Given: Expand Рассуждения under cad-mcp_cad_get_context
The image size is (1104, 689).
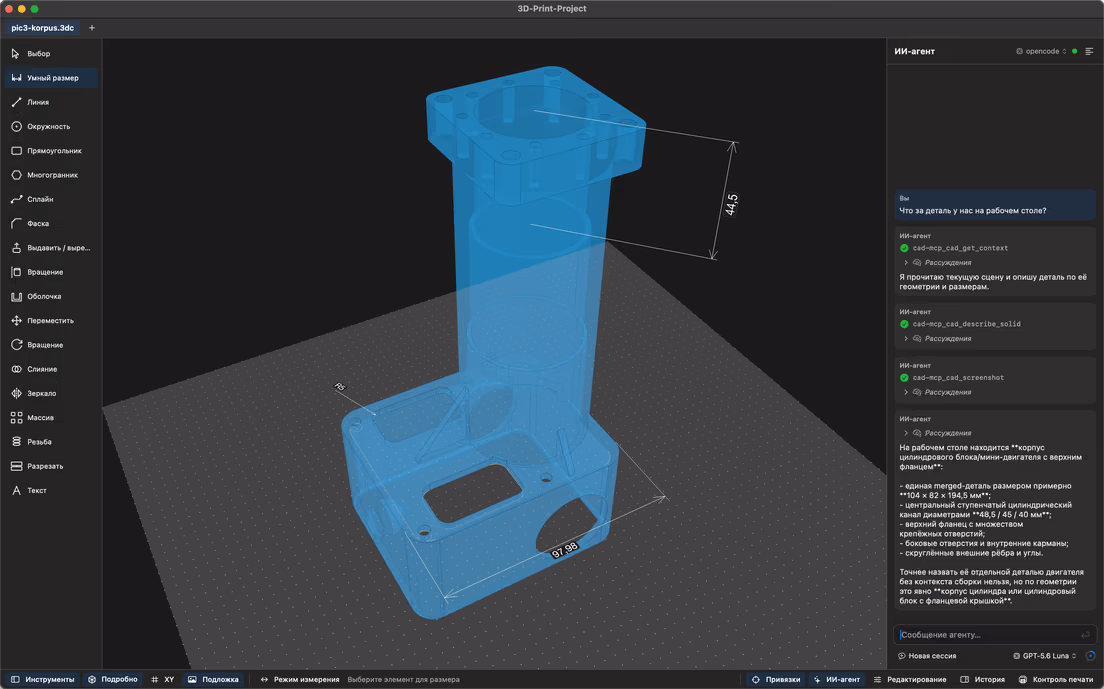Looking at the screenshot, I should [938, 263].
